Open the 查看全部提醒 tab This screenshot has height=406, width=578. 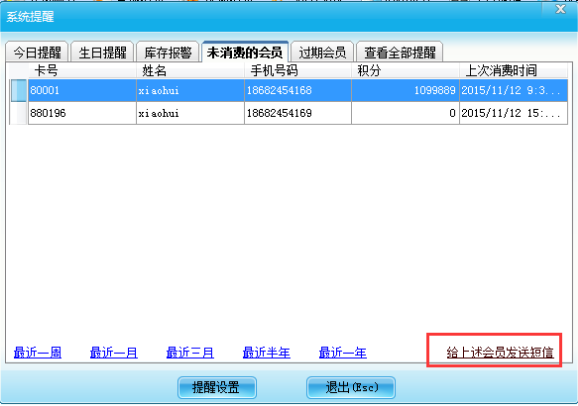(400, 52)
